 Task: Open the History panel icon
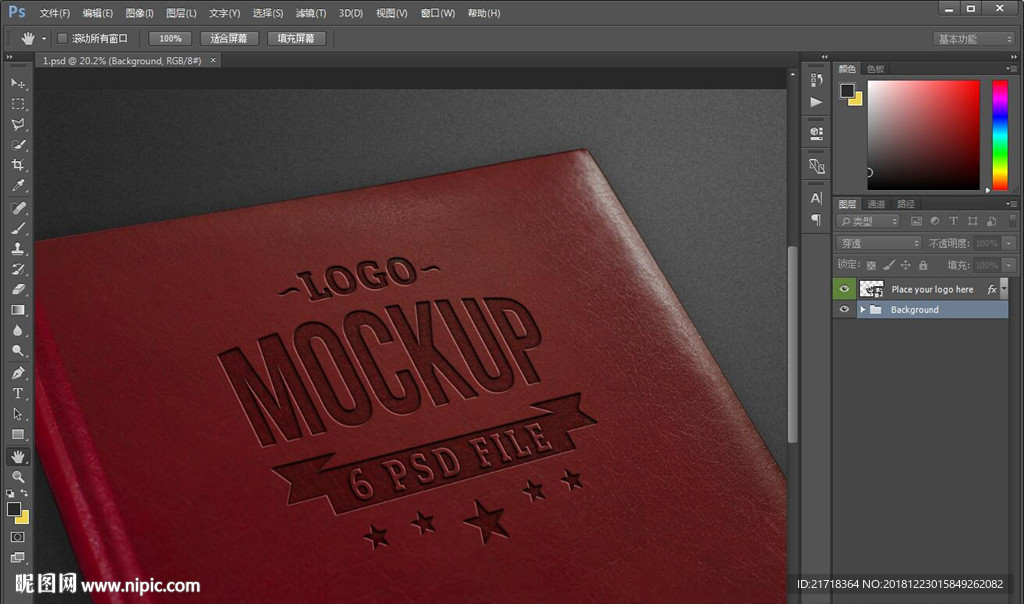[816, 80]
